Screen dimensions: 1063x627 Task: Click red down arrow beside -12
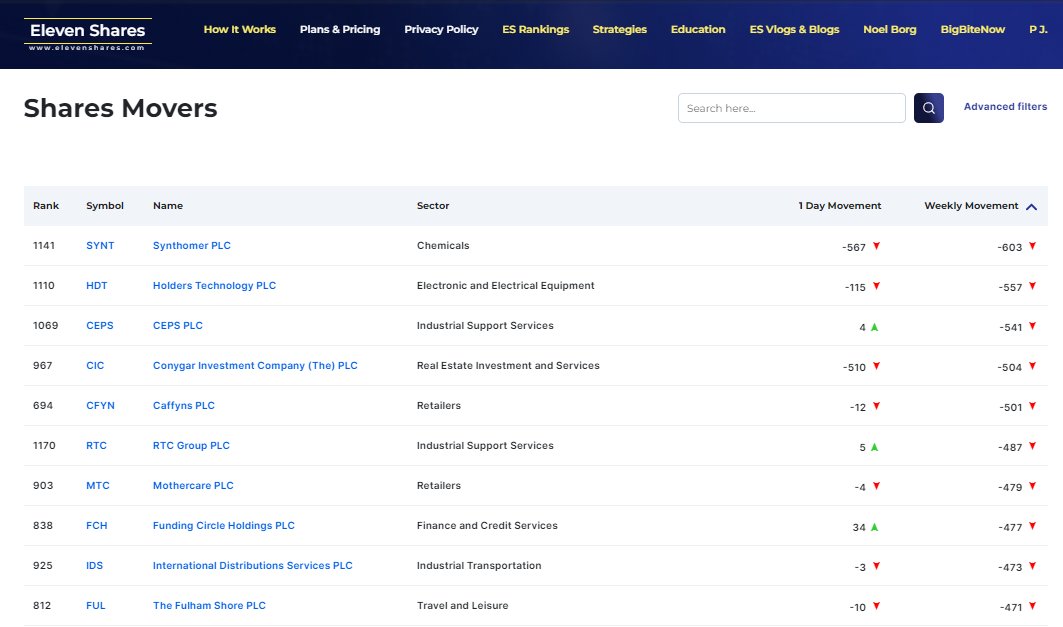tap(876, 406)
